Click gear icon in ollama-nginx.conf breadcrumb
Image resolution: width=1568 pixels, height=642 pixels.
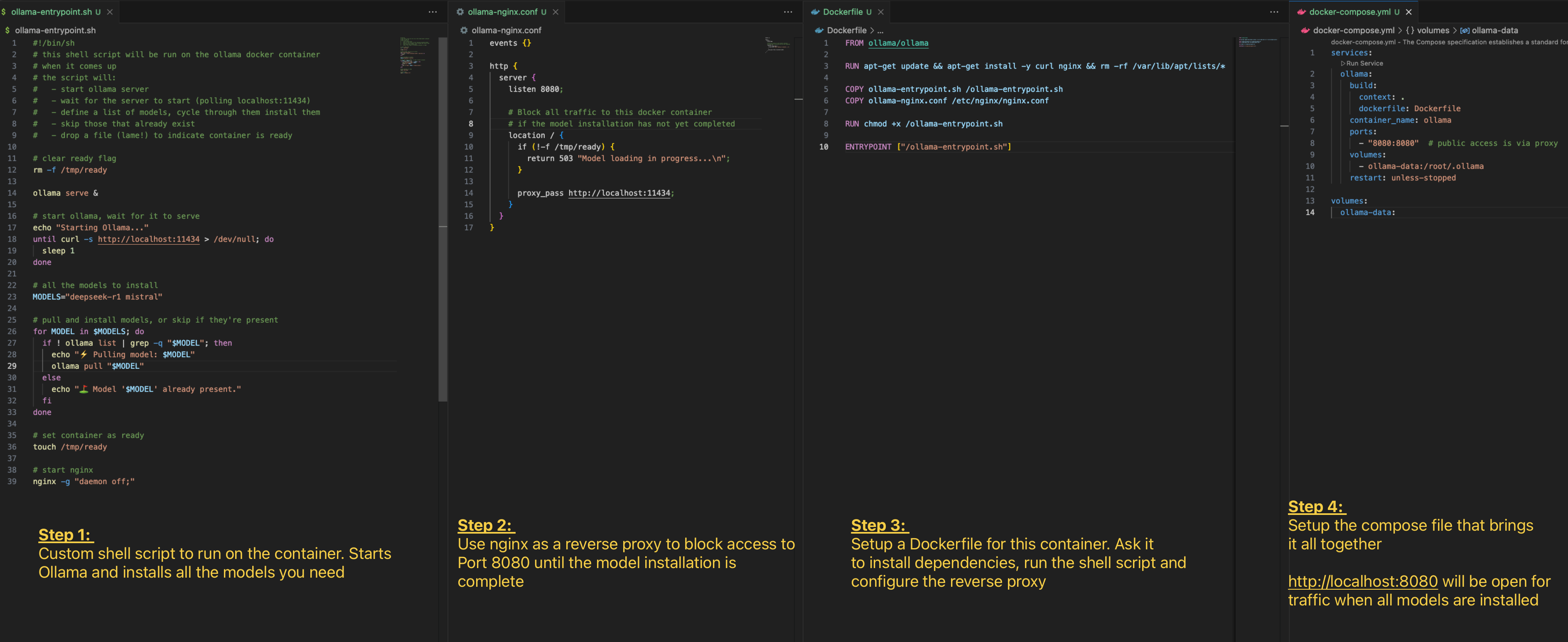point(464,30)
